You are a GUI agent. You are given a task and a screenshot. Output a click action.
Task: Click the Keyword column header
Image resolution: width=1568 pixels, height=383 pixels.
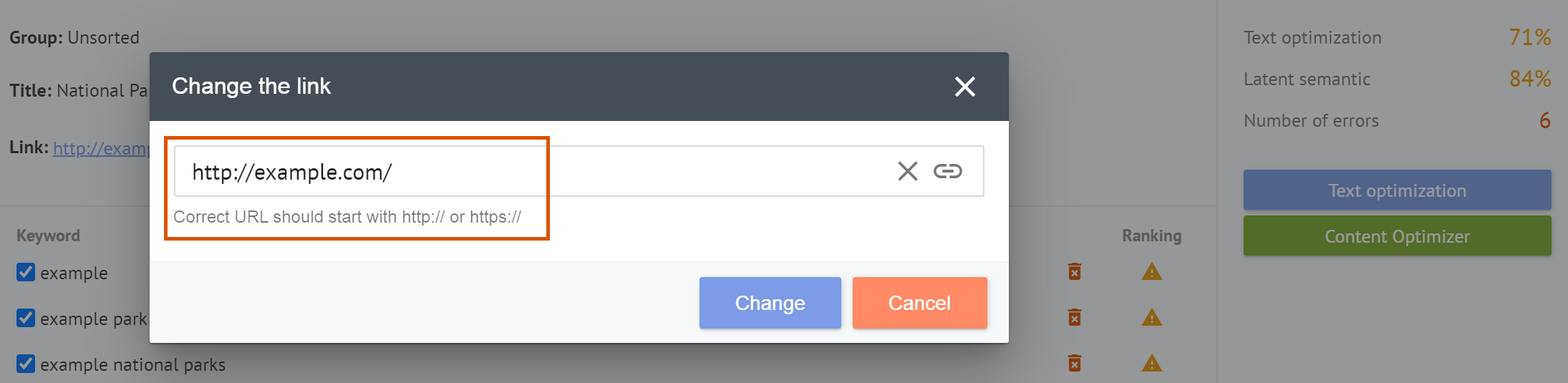click(x=48, y=236)
